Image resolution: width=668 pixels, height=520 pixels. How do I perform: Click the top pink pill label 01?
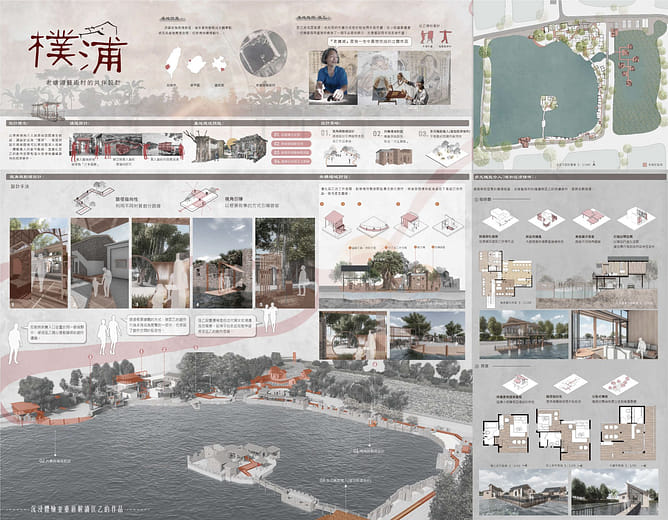(292, 135)
